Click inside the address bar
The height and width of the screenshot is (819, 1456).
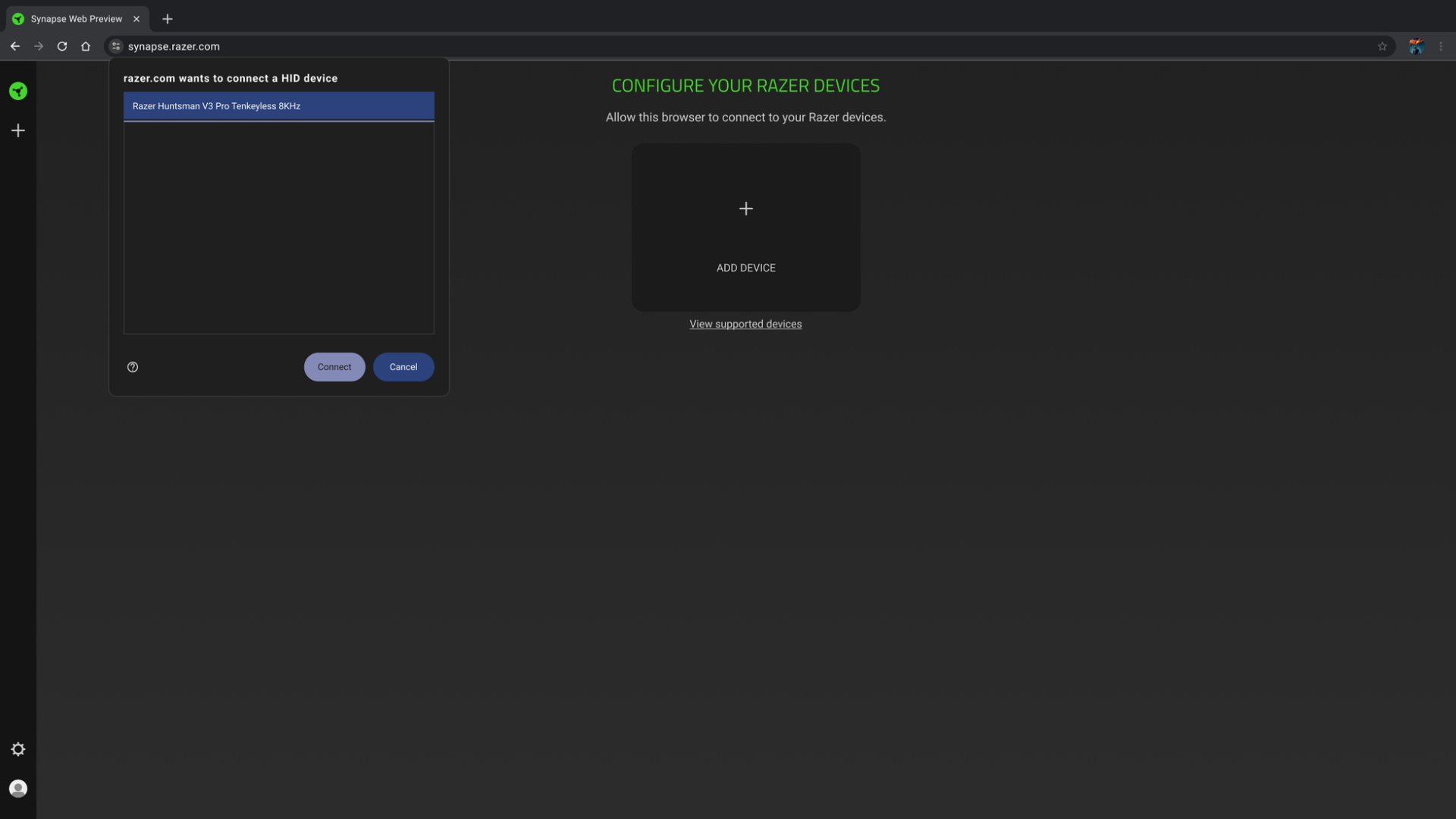tap(455, 46)
